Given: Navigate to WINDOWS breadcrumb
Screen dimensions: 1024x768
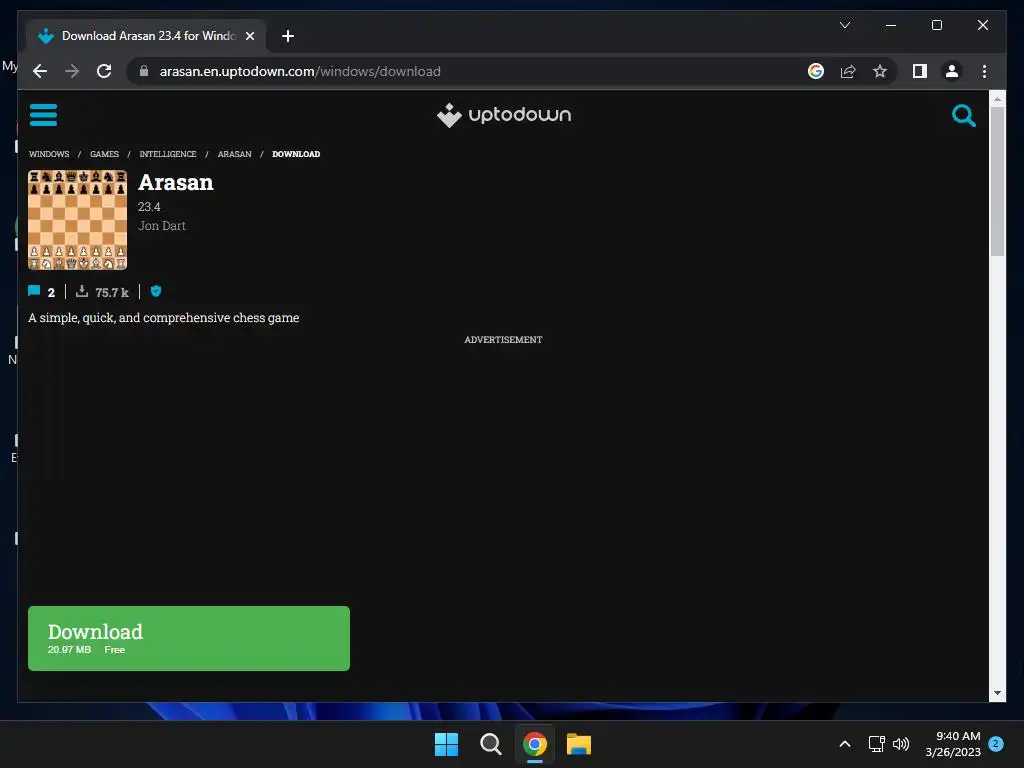Looking at the screenshot, I should tap(49, 154).
